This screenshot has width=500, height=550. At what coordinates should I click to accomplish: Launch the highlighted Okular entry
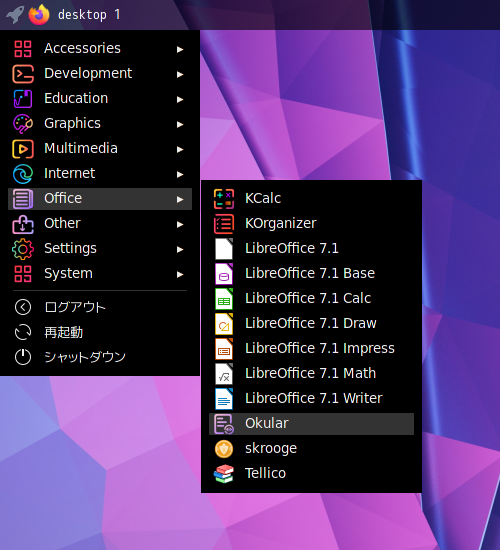coord(311,424)
